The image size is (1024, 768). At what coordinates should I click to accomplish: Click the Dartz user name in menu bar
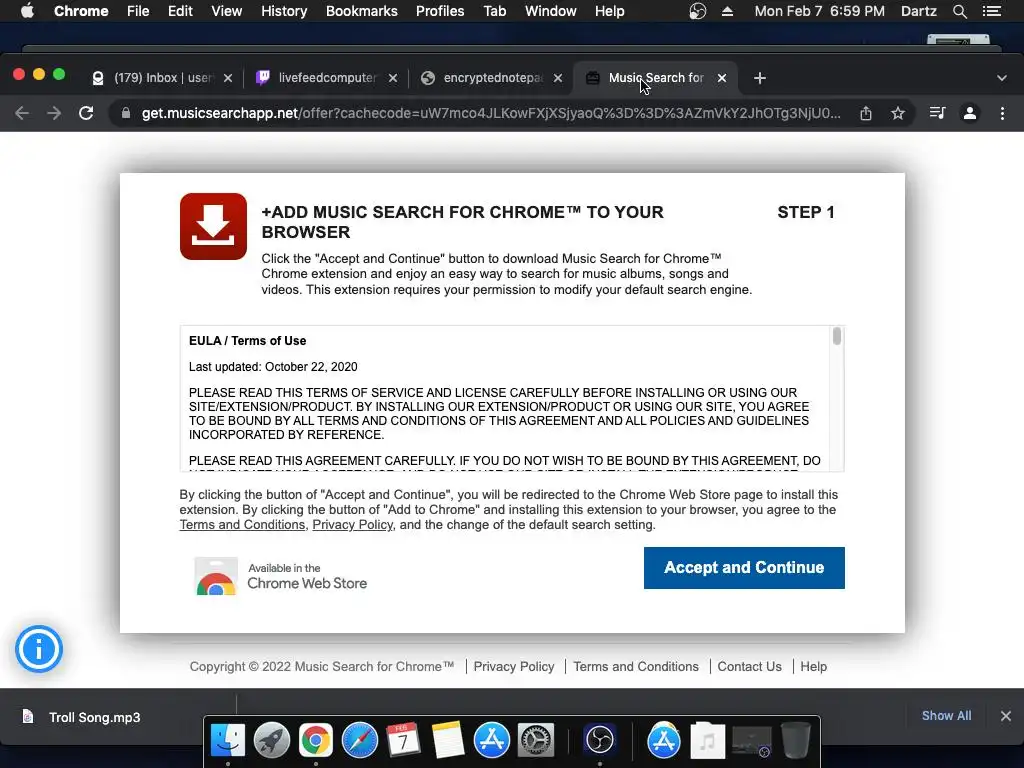pyautogui.click(x=919, y=11)
